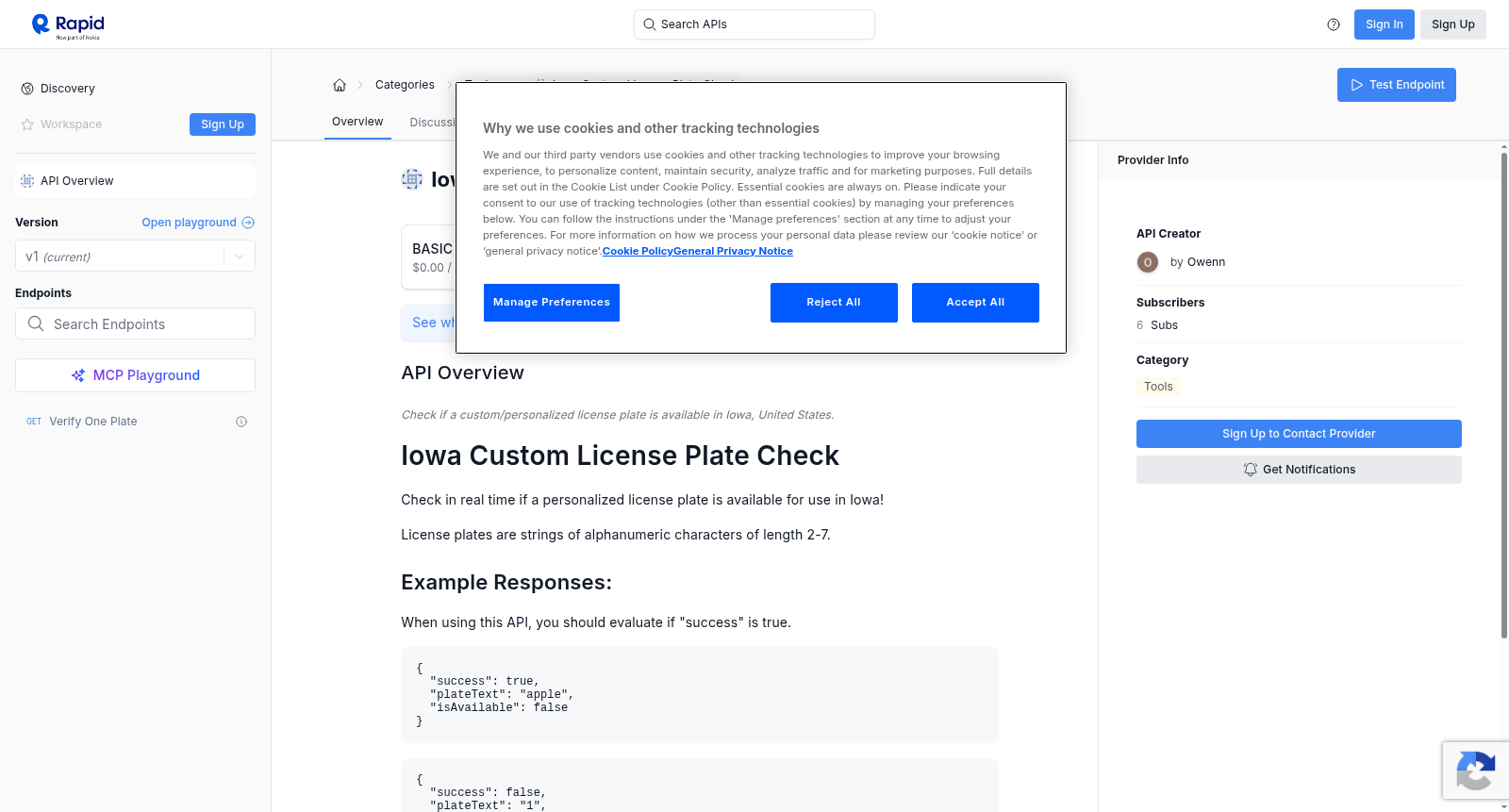The height and width of the screenshot is (812, 1509).
Task: Click the Test Endpoint button
Action: pos(1396,85)
